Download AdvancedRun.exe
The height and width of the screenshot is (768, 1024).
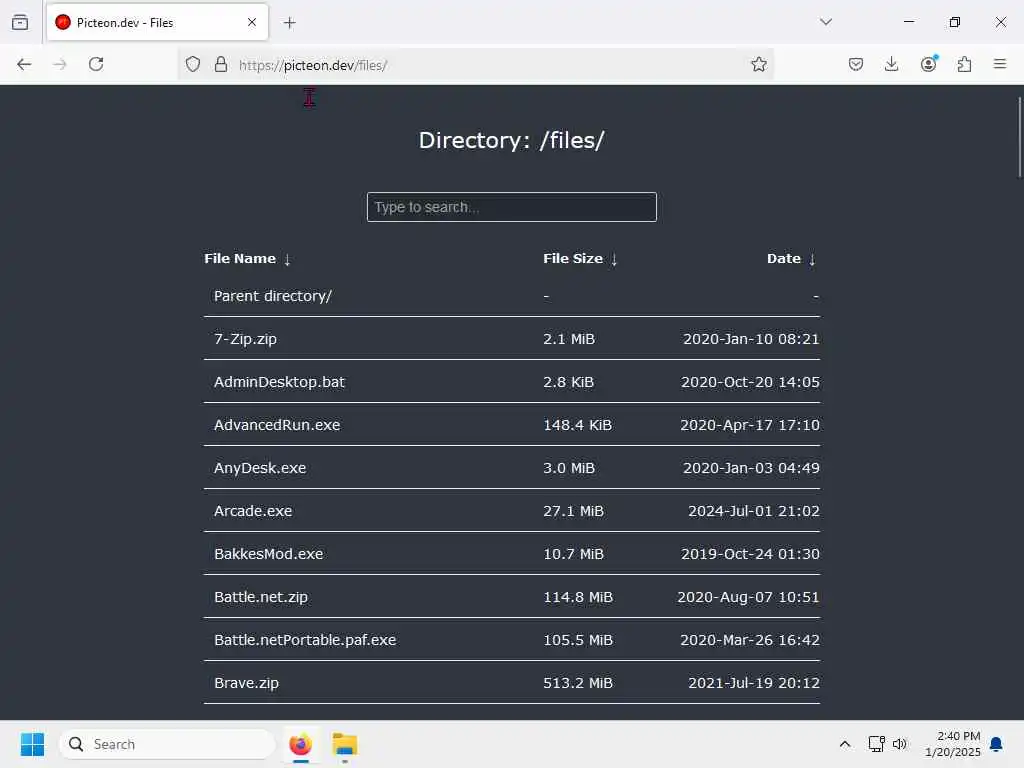[277, 425]
